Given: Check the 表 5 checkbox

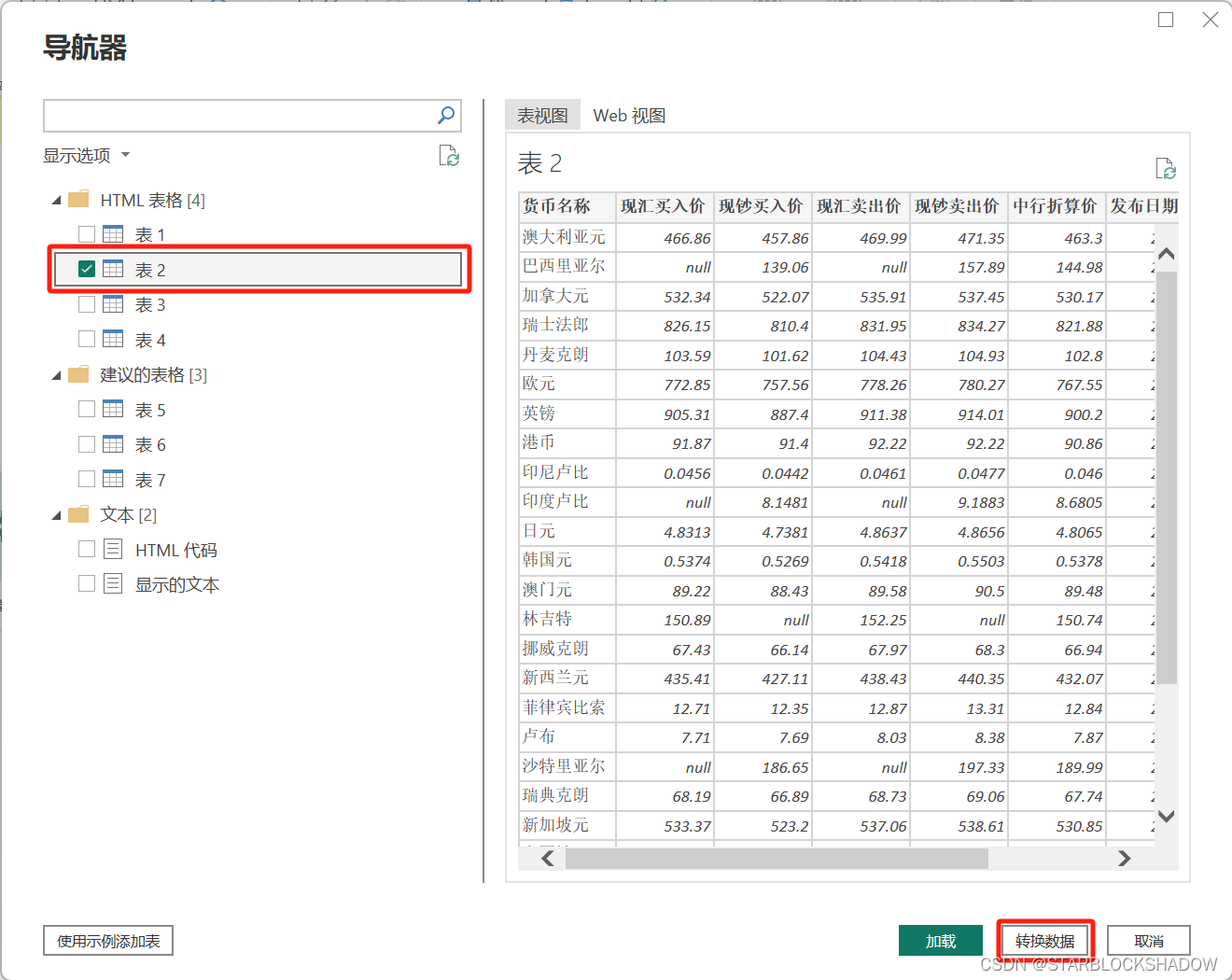Looking at the screenshot, I should 87,409.
